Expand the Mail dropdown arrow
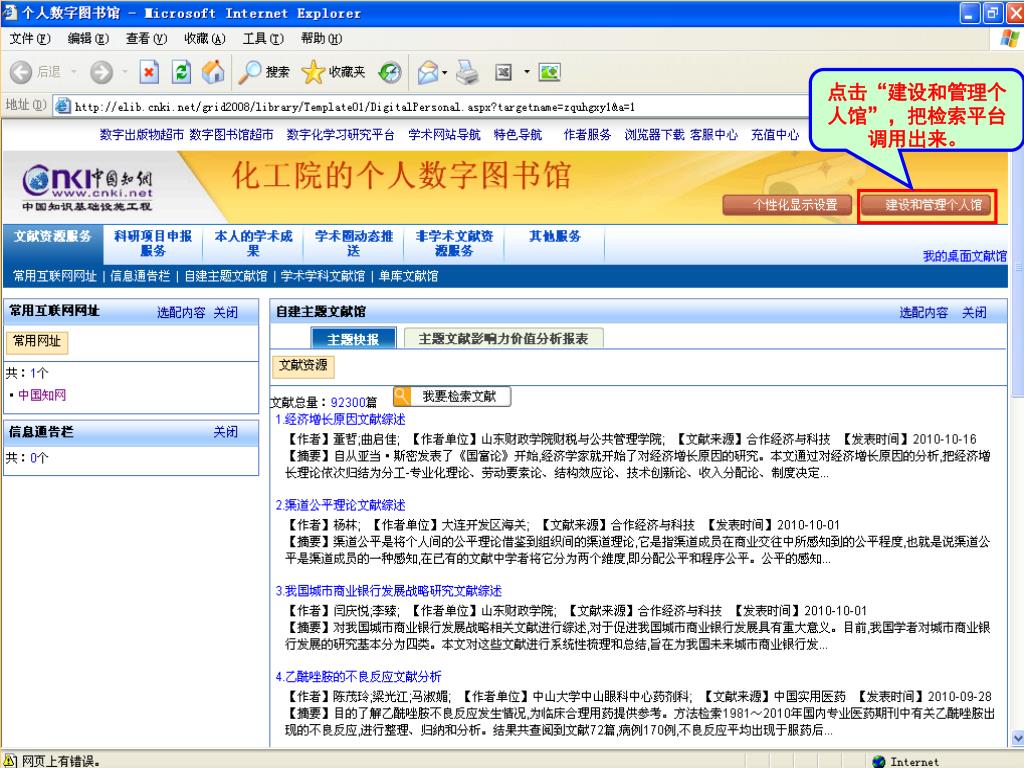 445,72
